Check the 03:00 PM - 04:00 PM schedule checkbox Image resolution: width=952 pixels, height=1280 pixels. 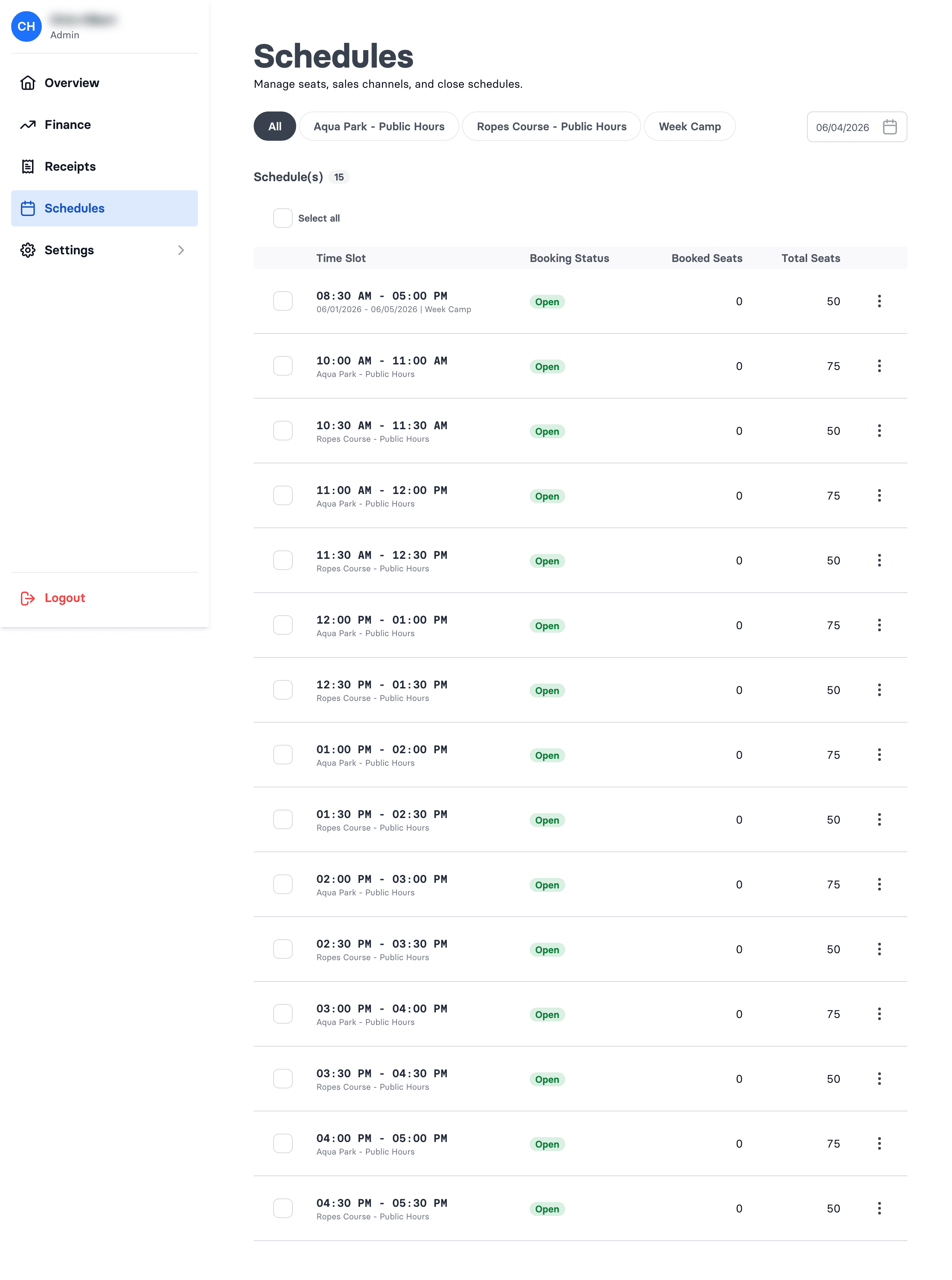tap(282, 1014)
